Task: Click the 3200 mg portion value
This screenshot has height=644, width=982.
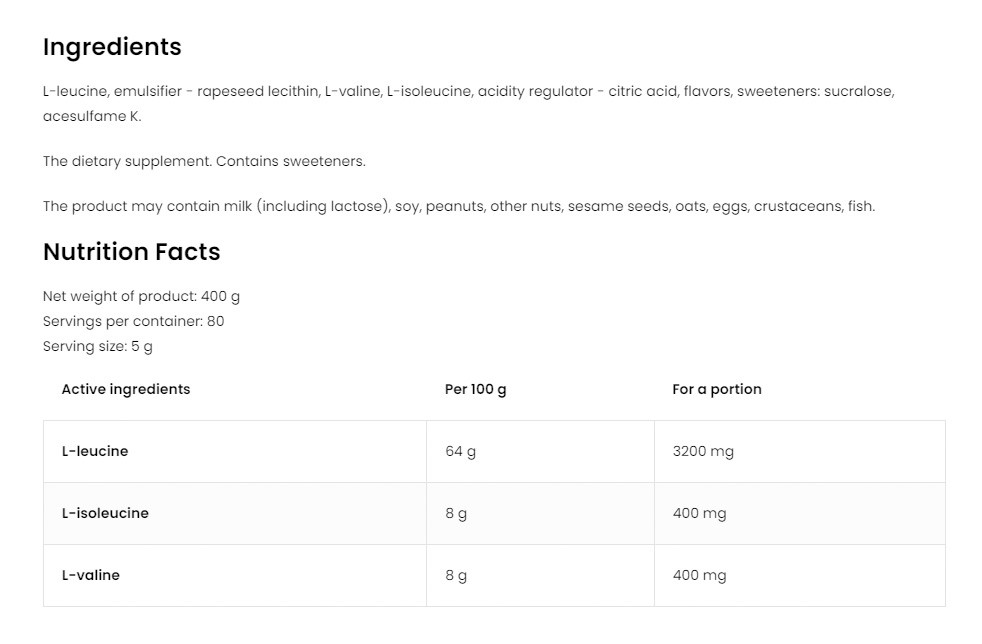Action: (703, 451)
